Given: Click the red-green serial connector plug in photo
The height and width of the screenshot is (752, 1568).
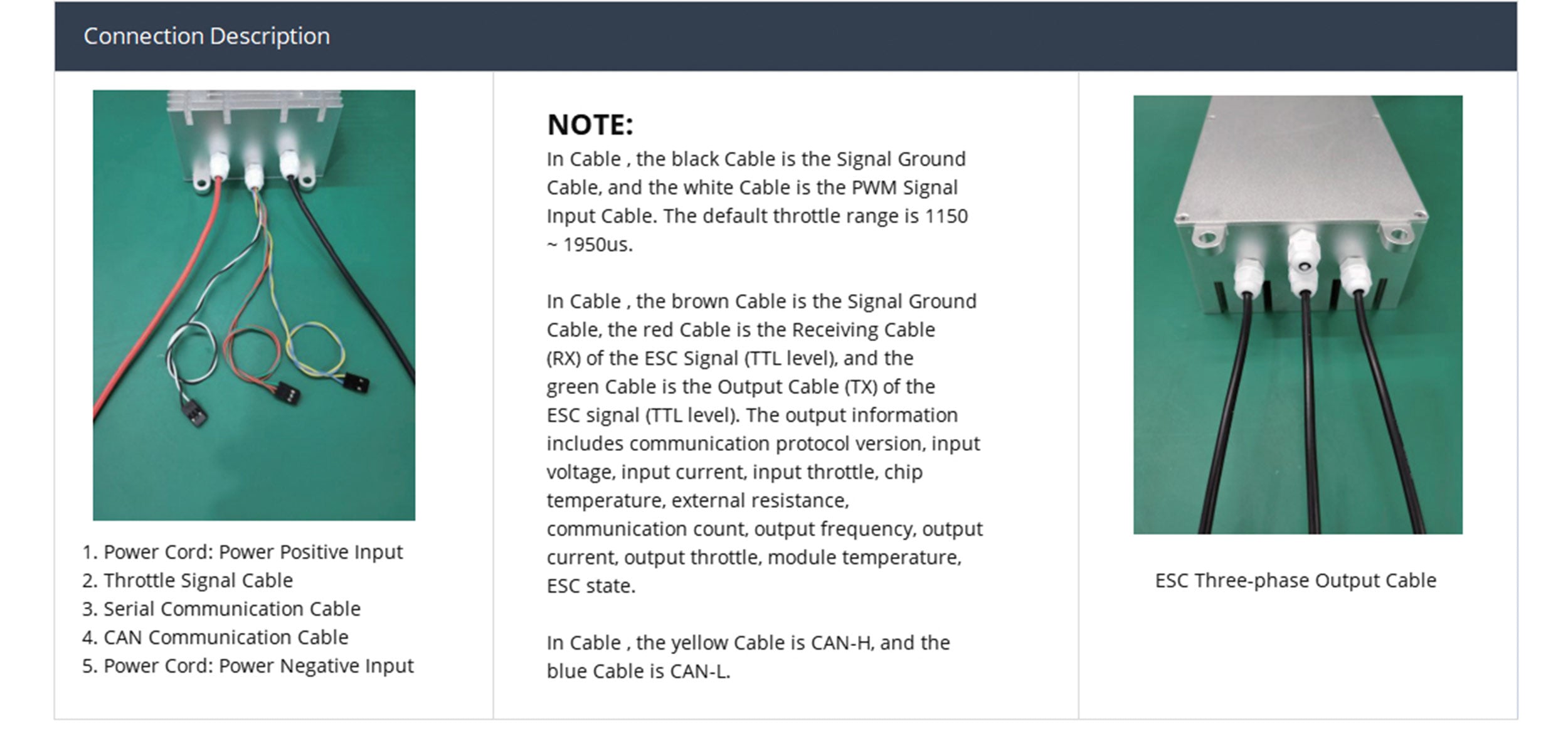Looking at the screenshot, I should tap(287, 393).
